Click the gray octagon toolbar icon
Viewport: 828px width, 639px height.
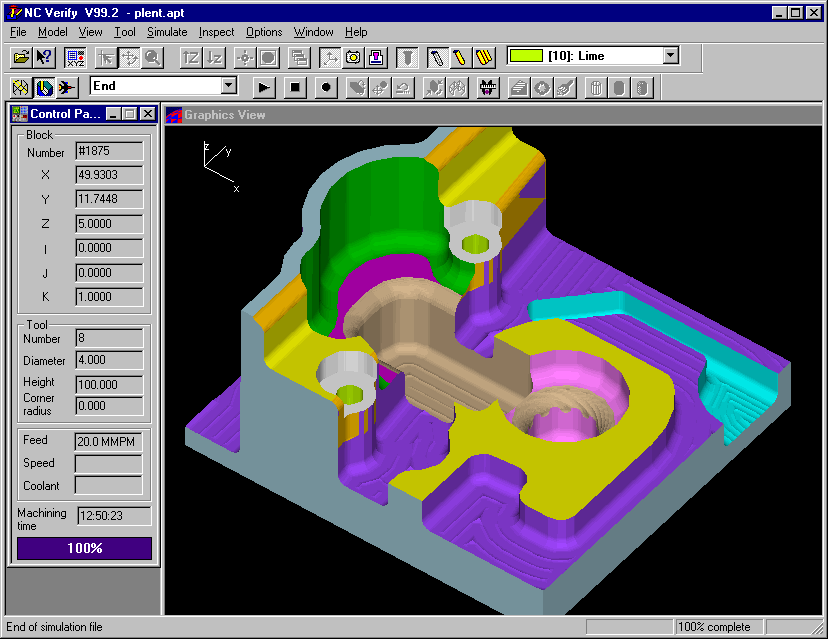click(268, 57)
